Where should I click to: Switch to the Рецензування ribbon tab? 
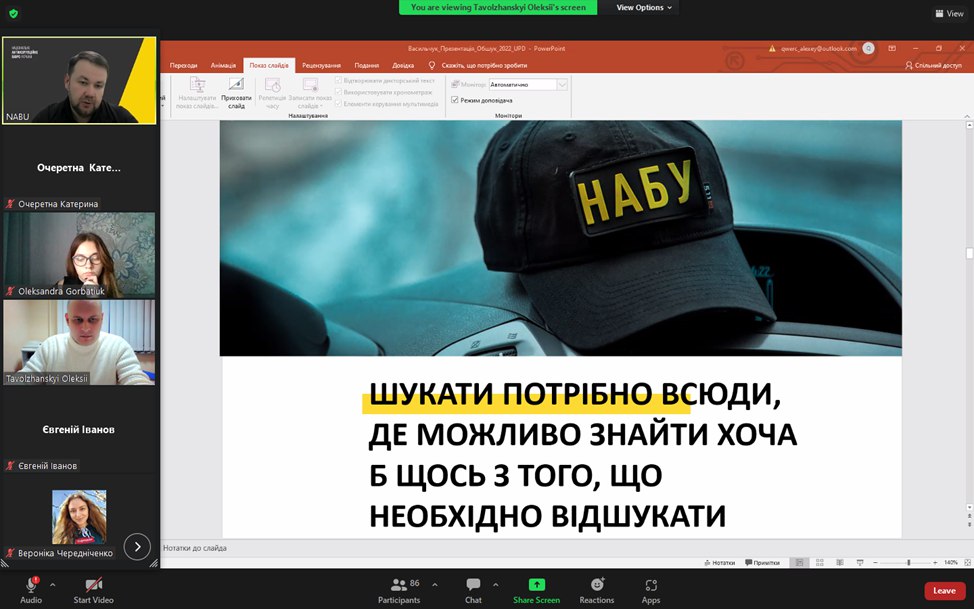point(321,65)
